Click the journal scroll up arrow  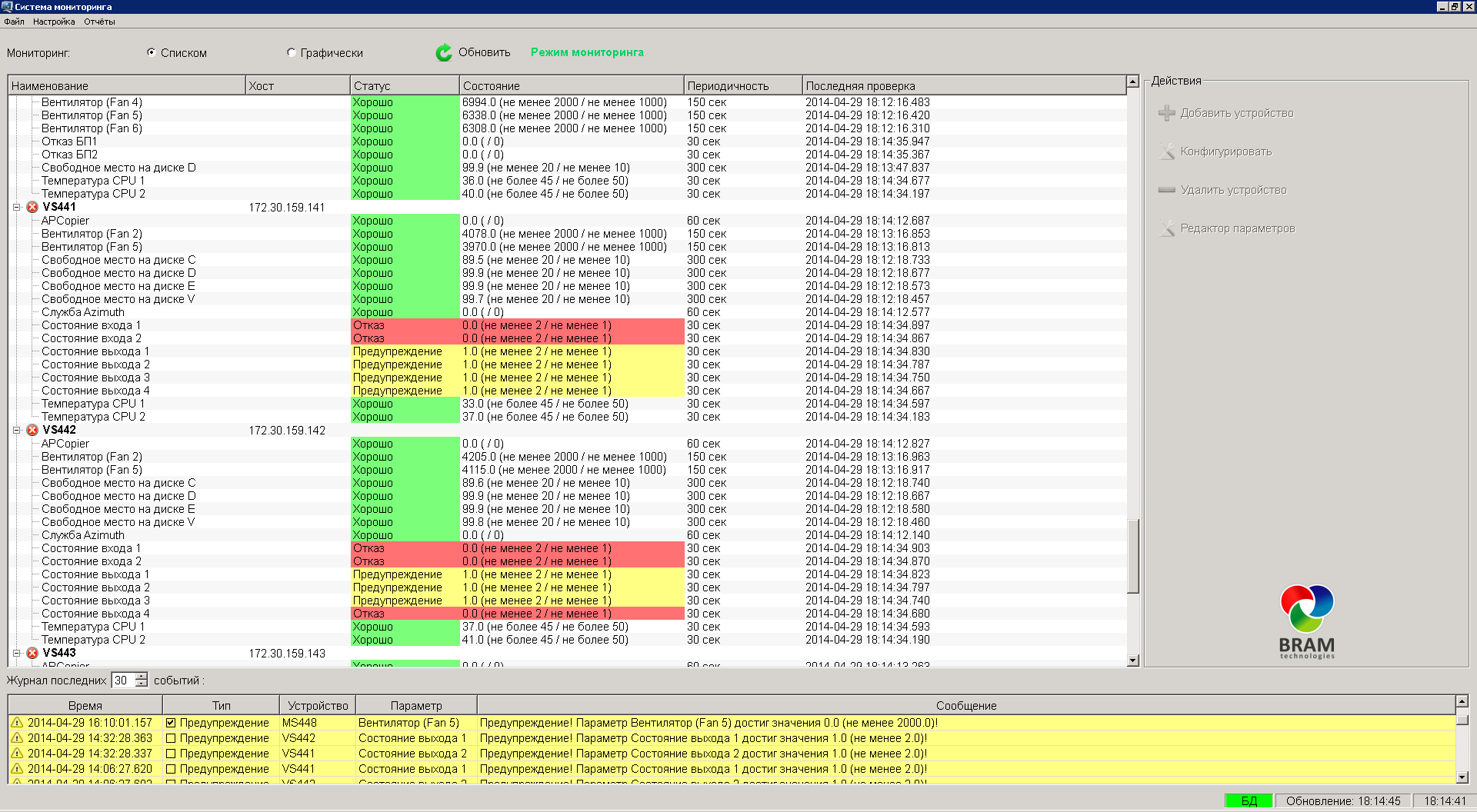(1462, 701)
